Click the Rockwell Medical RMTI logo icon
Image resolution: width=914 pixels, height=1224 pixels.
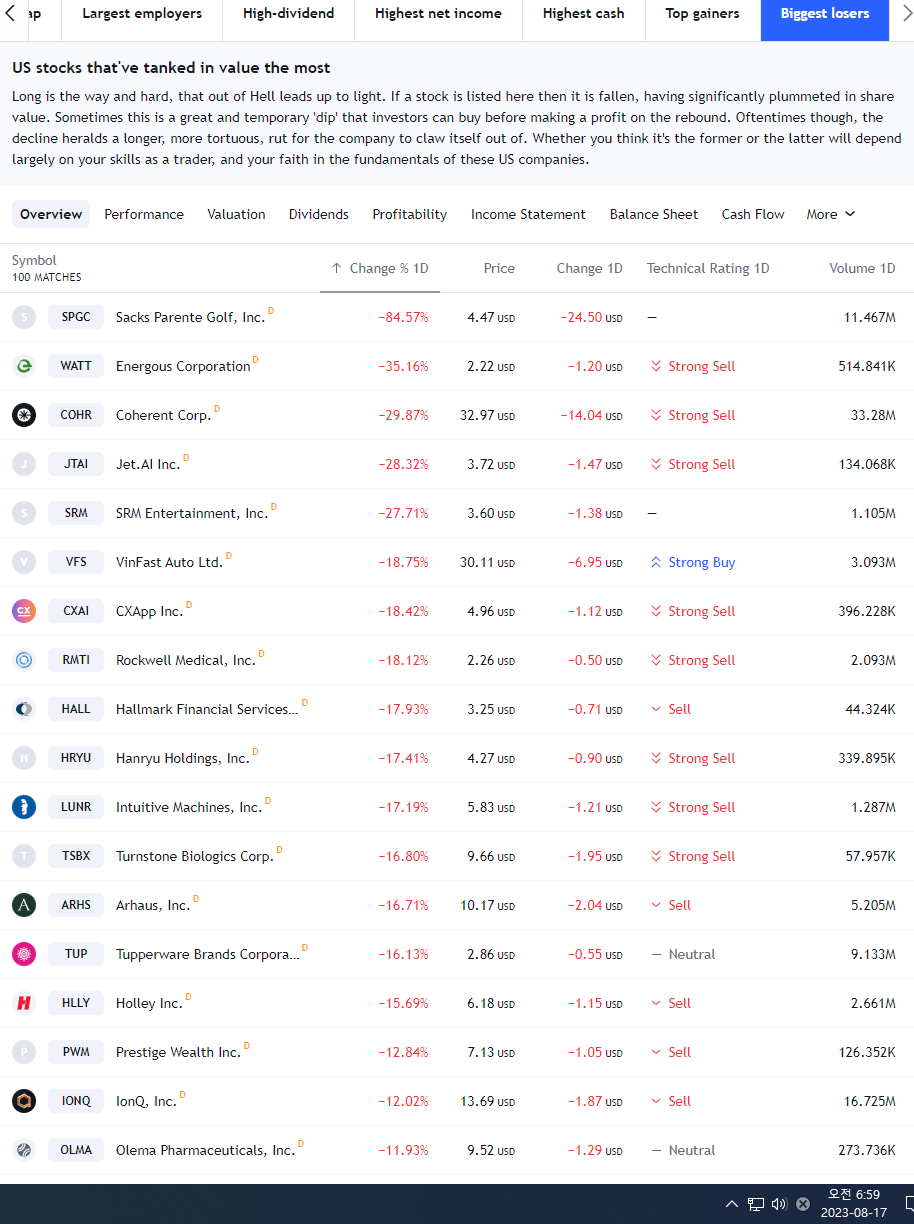24,660
